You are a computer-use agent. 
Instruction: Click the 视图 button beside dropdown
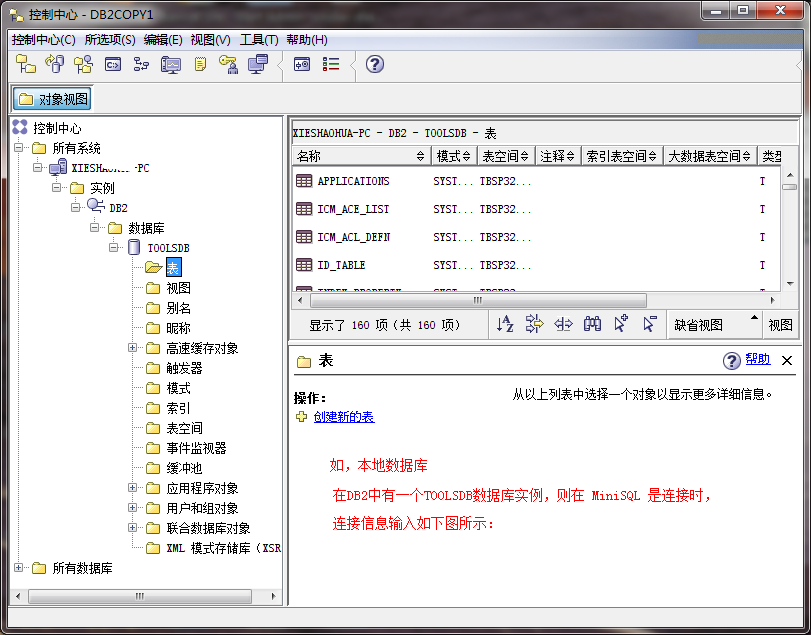pos(780,325)
